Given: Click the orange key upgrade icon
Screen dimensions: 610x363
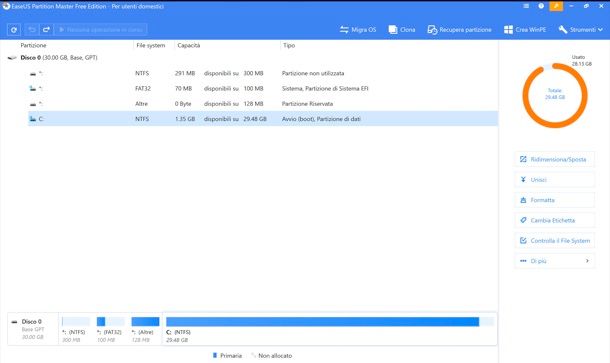Looking at the screenshot, I should 556,6.
